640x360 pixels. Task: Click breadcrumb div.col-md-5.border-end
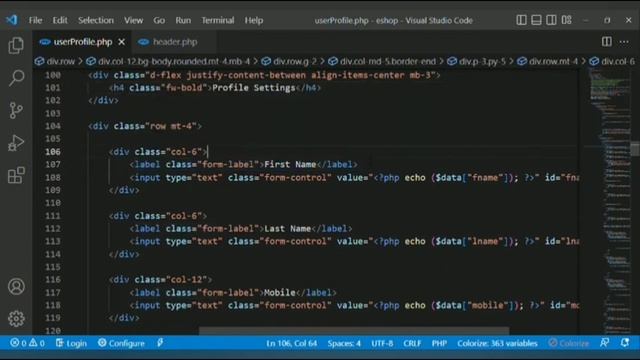tap(382, 61)
